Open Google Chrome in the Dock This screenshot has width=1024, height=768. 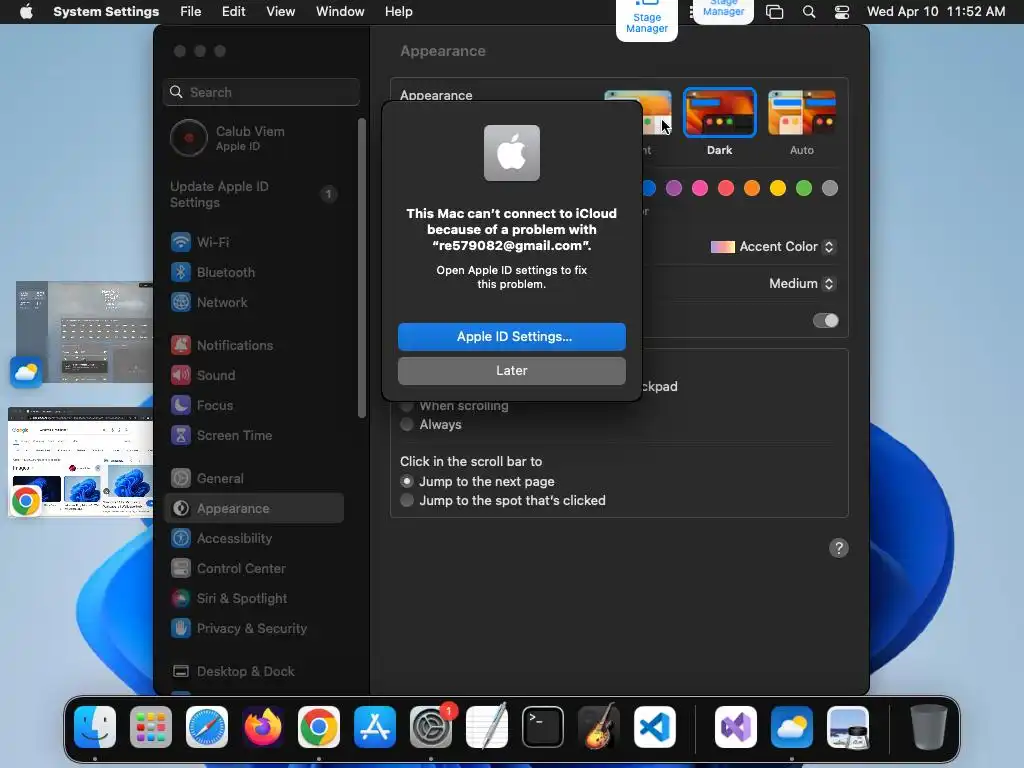point(319,727)
